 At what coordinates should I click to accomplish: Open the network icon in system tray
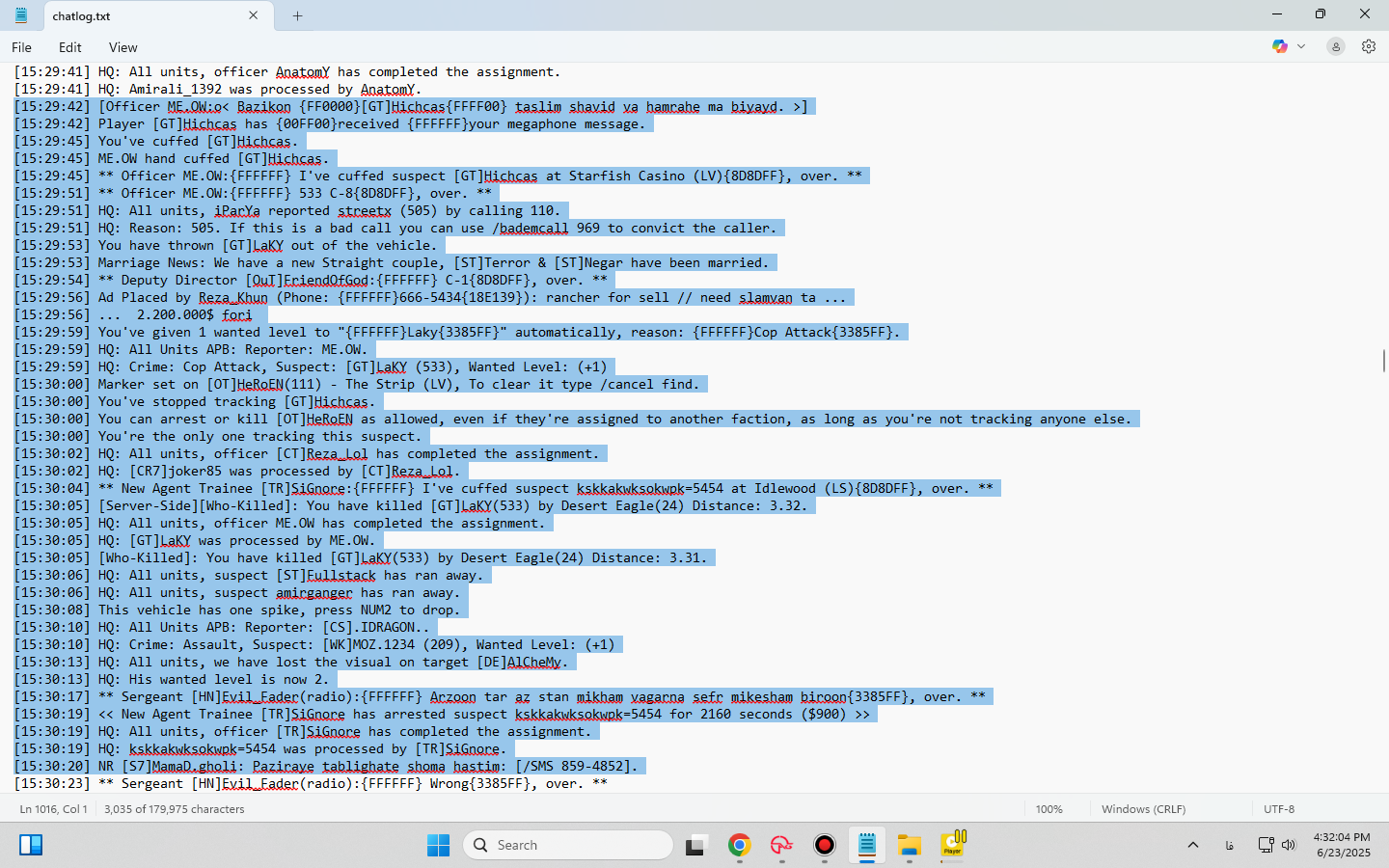tap(1266, 845)
